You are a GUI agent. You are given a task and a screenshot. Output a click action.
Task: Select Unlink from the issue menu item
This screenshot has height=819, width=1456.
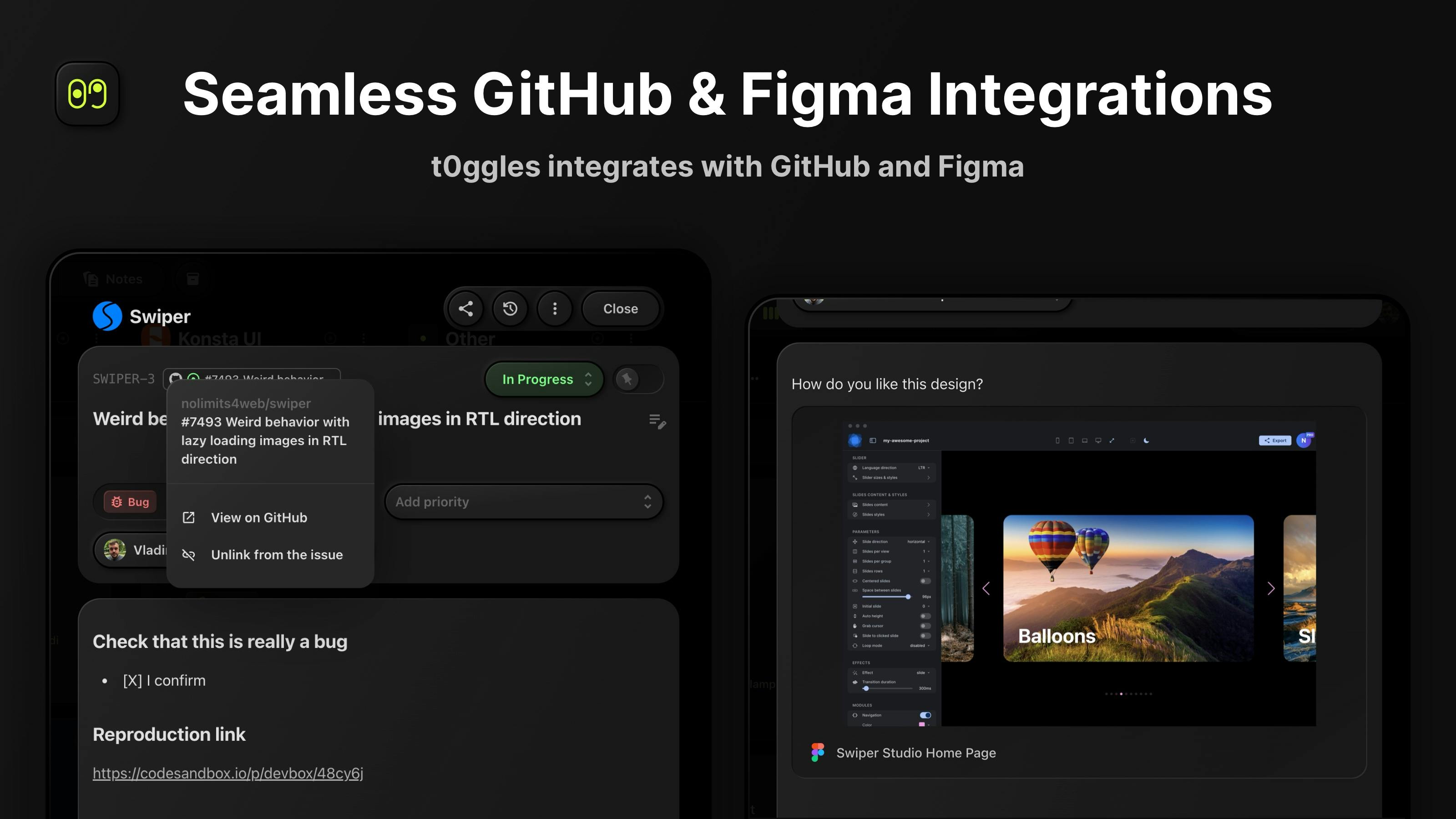270,555
